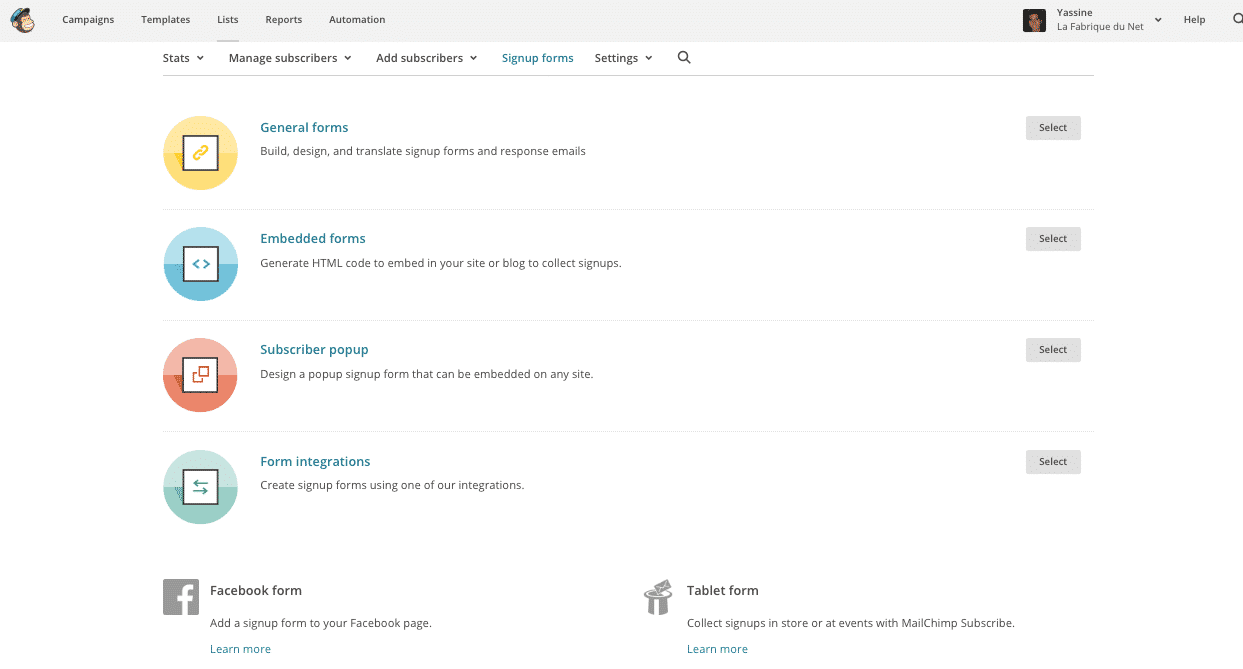Click the Subscriber popup icon
This screenshot has height=669, width=1243.
click(x=200, y=375)
